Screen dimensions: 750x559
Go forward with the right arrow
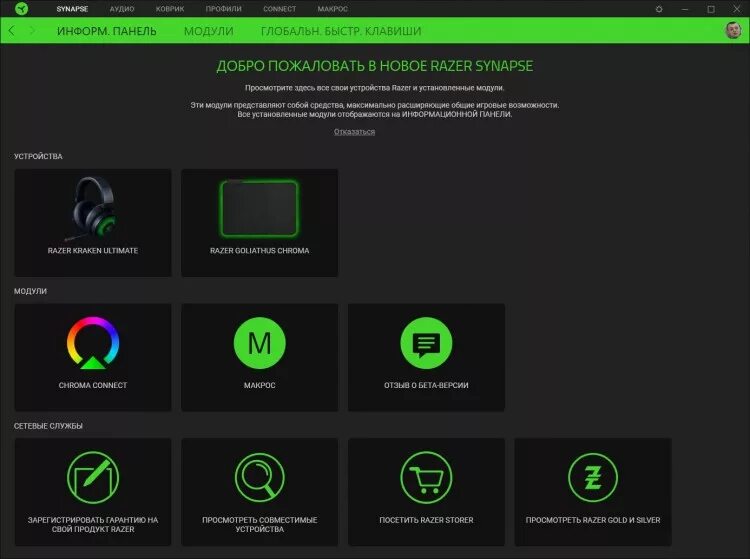pyautogui.click(x=32, y=31)
